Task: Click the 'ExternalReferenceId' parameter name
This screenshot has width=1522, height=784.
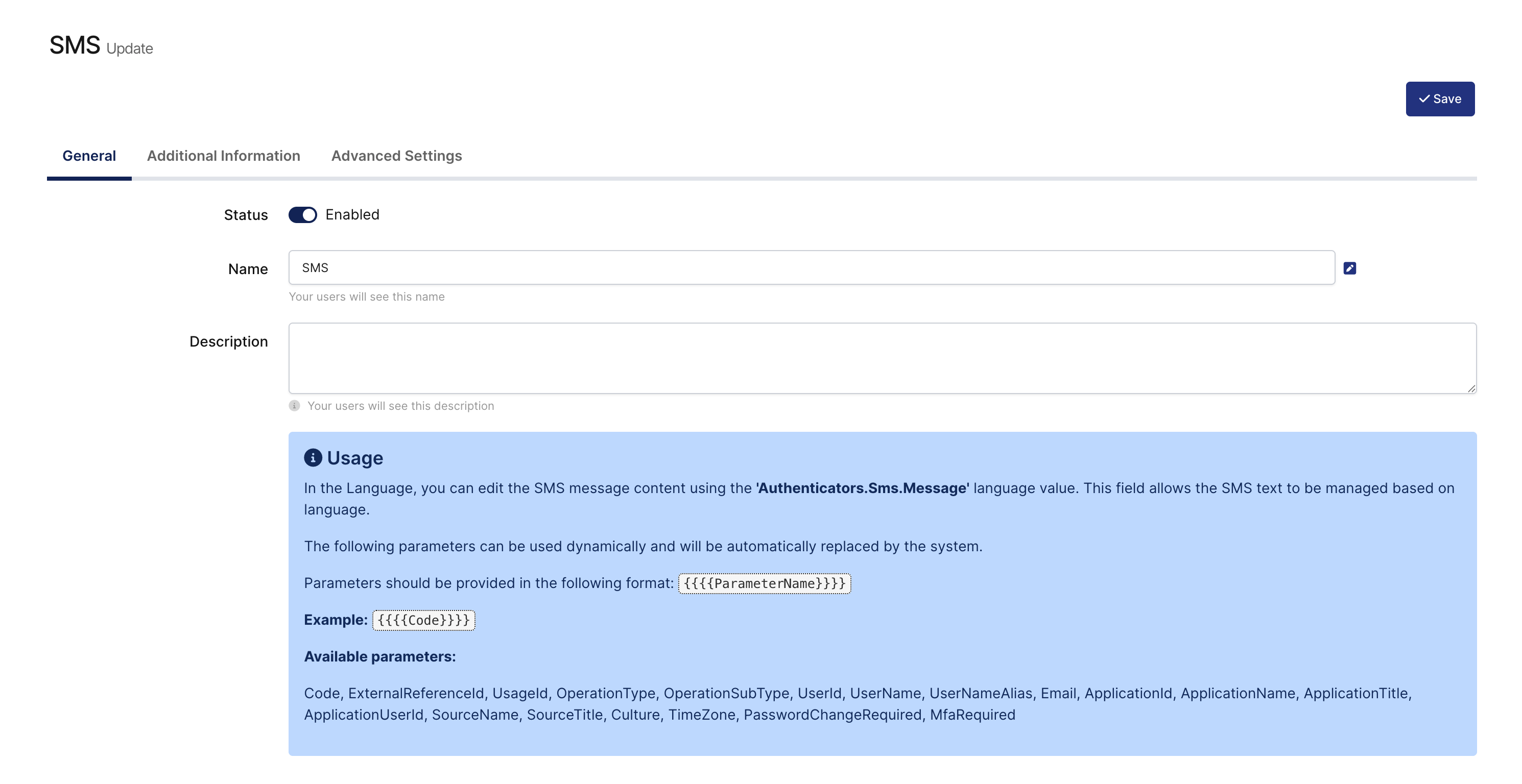Action: (x=415, y=693)
